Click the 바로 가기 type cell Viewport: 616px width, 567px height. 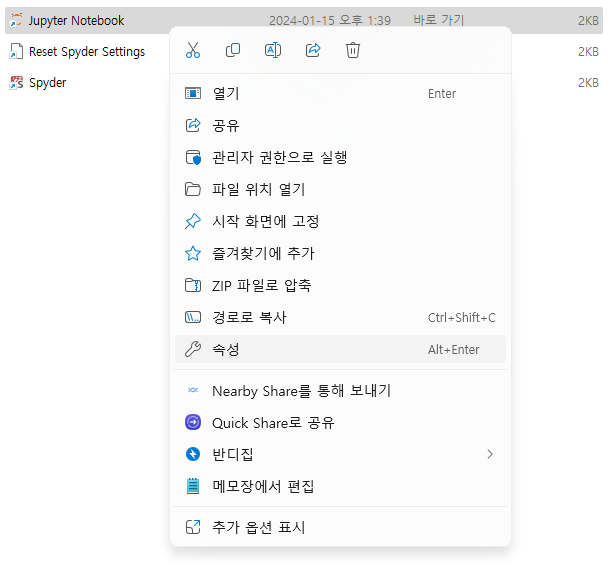438,20
